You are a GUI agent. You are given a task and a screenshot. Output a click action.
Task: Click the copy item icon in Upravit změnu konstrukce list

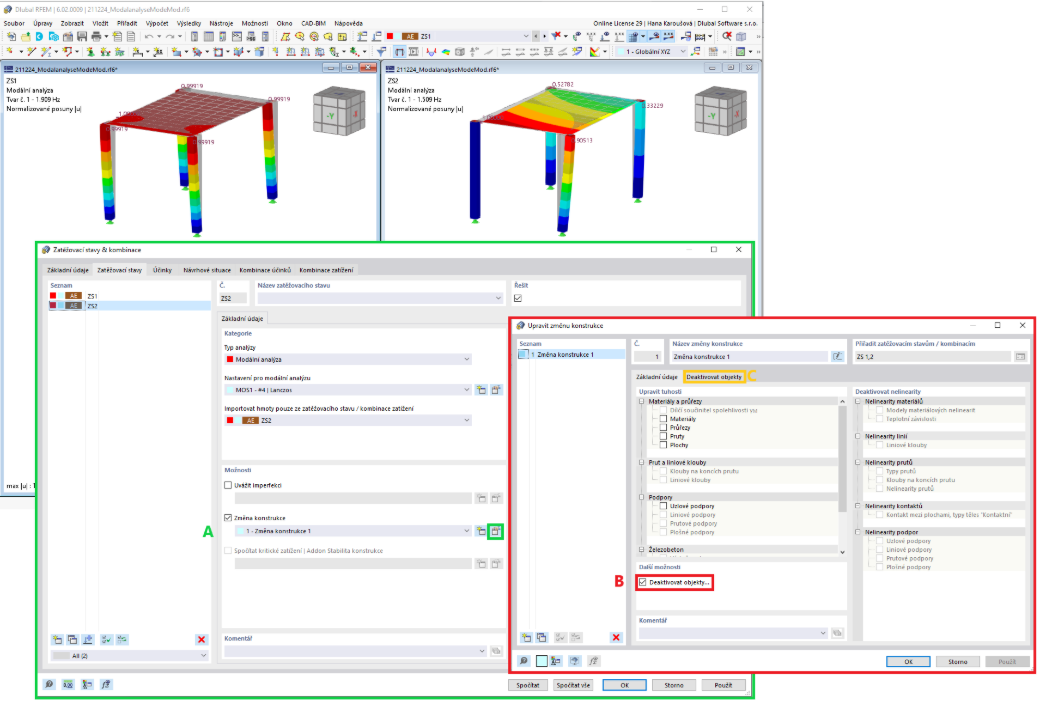[x=541, y=637]
